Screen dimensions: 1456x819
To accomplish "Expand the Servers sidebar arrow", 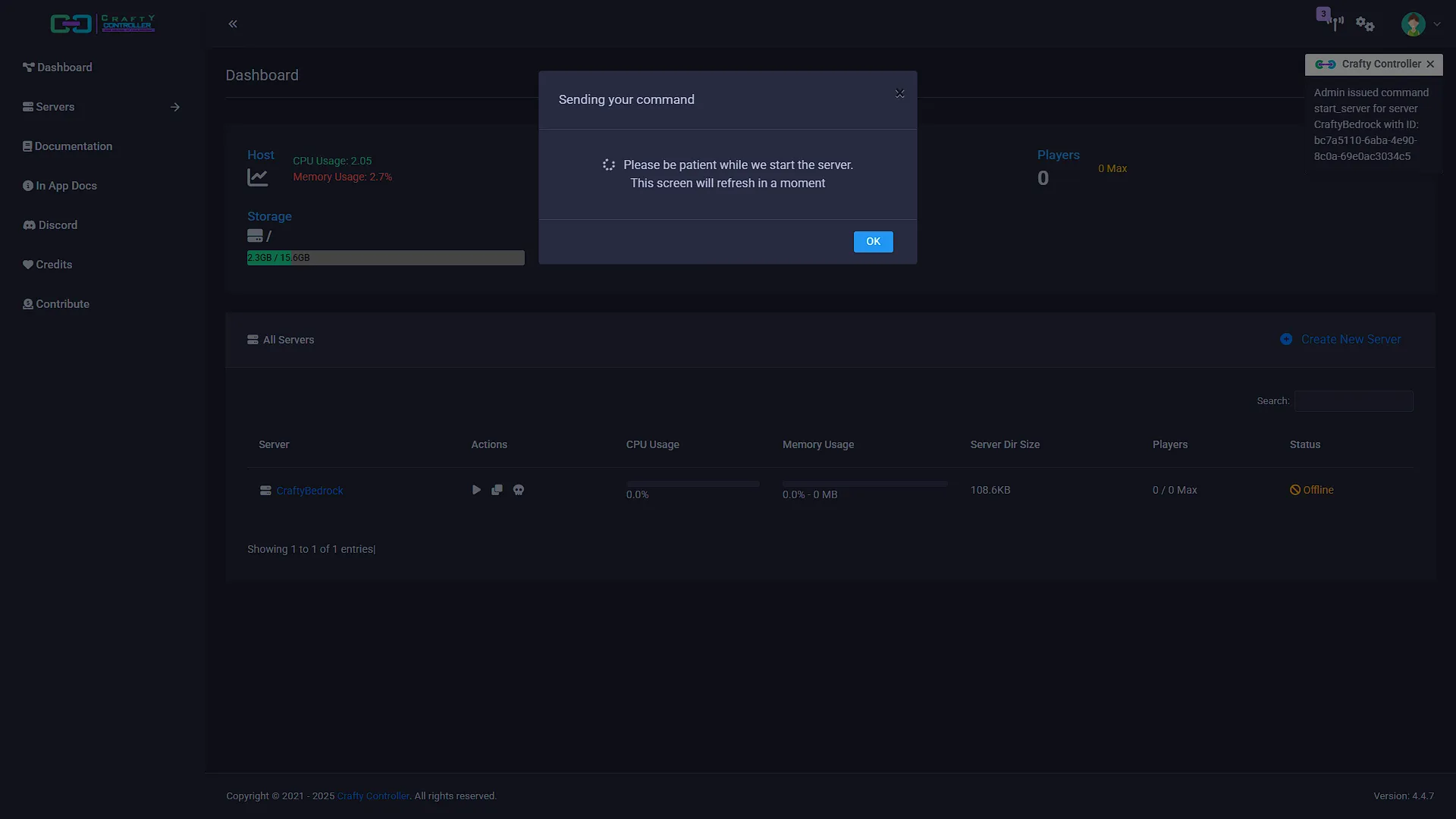I will 175,107.
